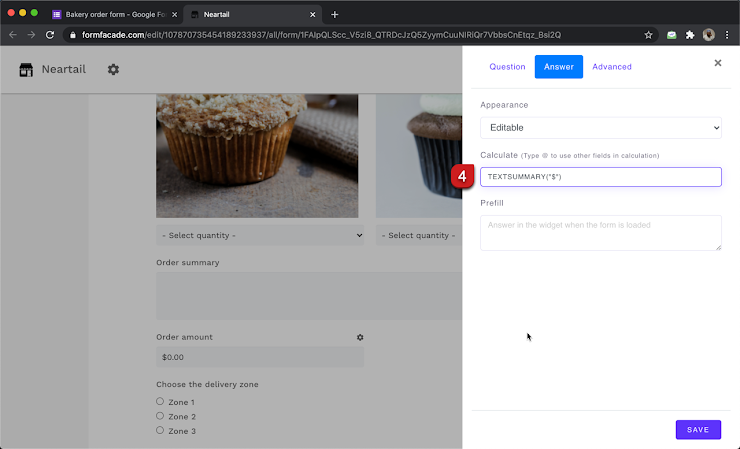This screenshot has height=449, width=740.
Task: Switch to the Advanced tab
Action: (x=611, y=67)
